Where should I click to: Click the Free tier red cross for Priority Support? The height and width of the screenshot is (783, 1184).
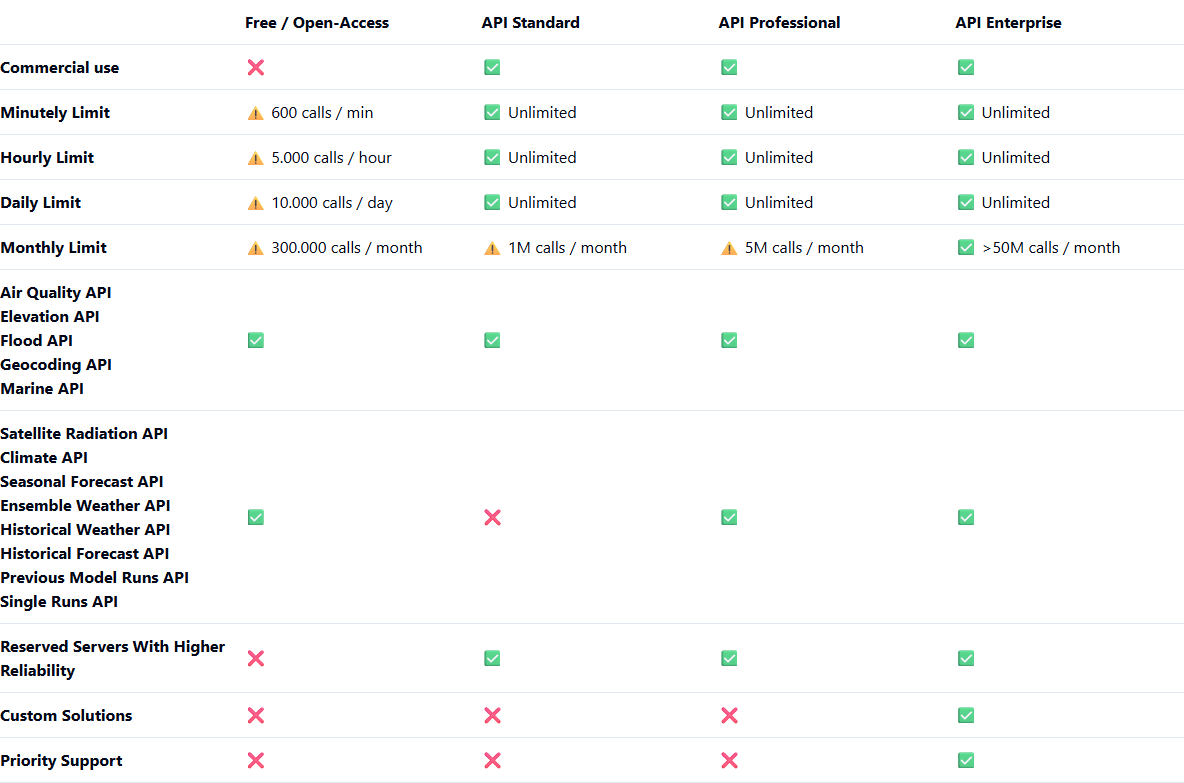coord(256,760)
